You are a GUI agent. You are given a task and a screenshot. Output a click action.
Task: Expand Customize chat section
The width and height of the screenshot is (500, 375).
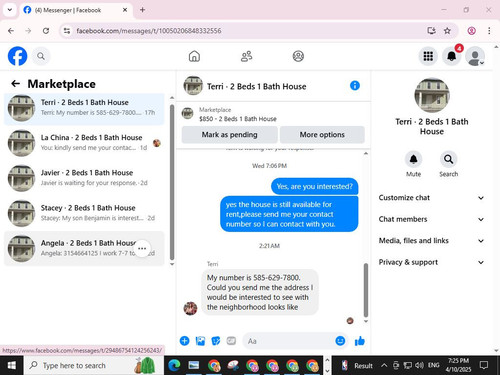(431, 198)
